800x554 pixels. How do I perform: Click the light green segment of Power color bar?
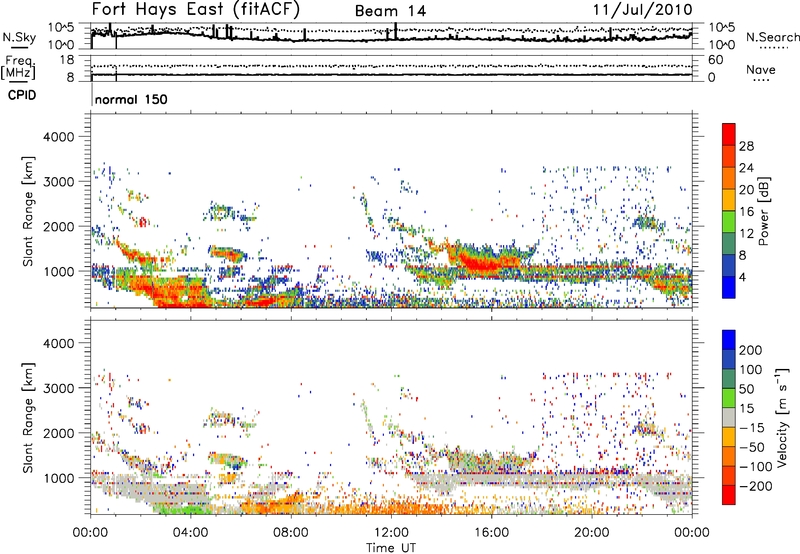[729, 221]
